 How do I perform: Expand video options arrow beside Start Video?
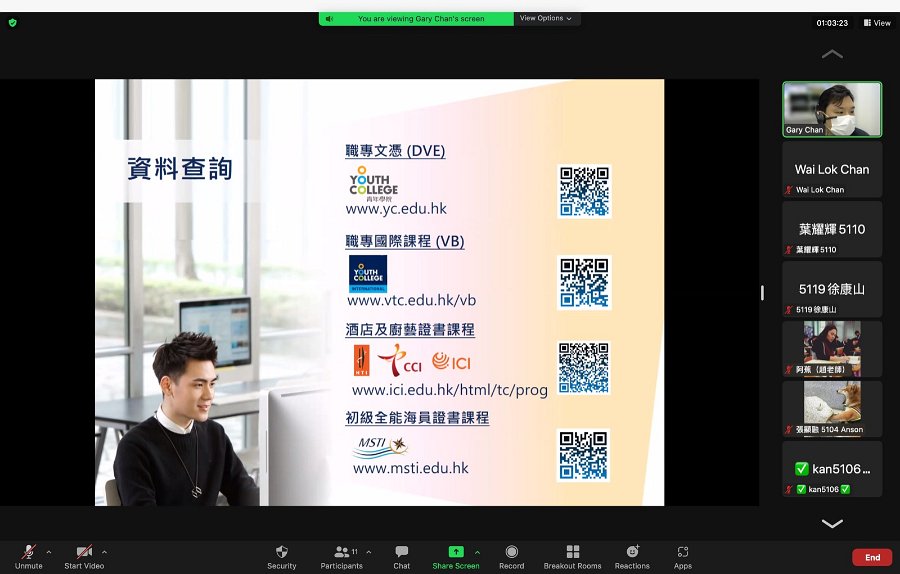(104, 552)
